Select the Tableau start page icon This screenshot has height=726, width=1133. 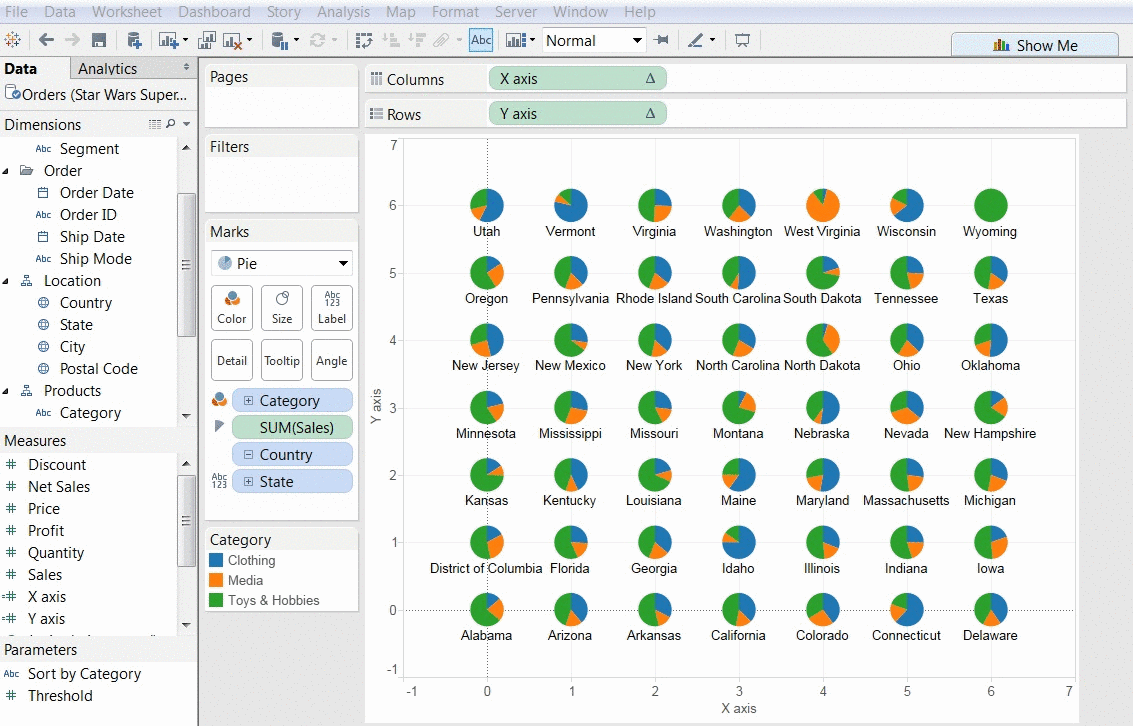[x=14, y=40]
